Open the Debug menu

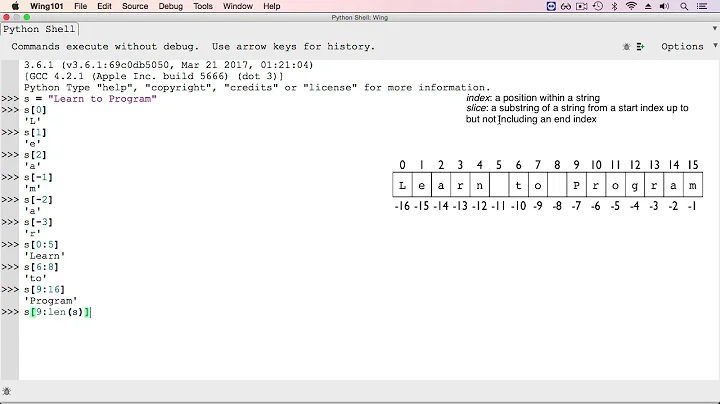tap(170, 6)
